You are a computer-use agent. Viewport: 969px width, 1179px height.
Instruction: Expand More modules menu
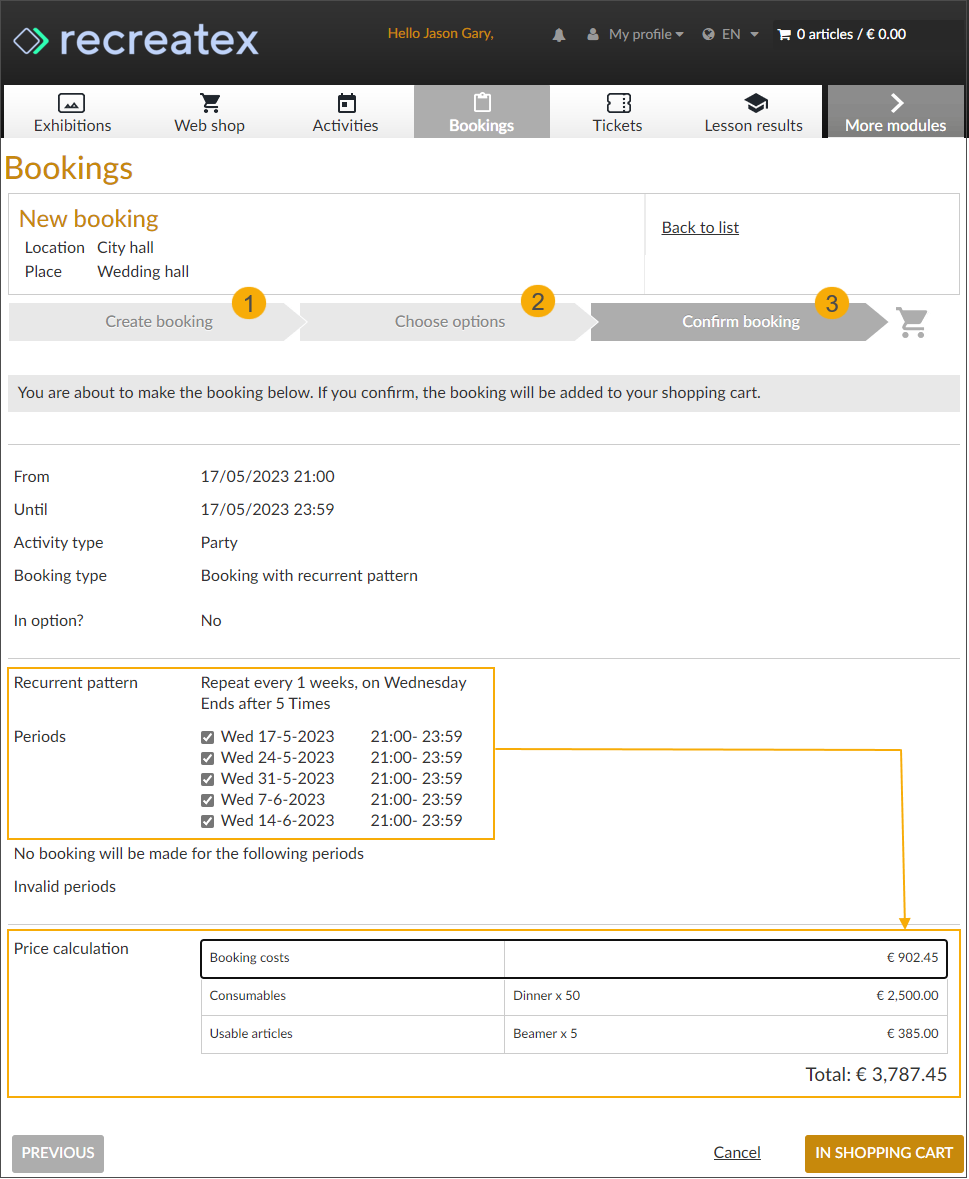coord(895,112)
